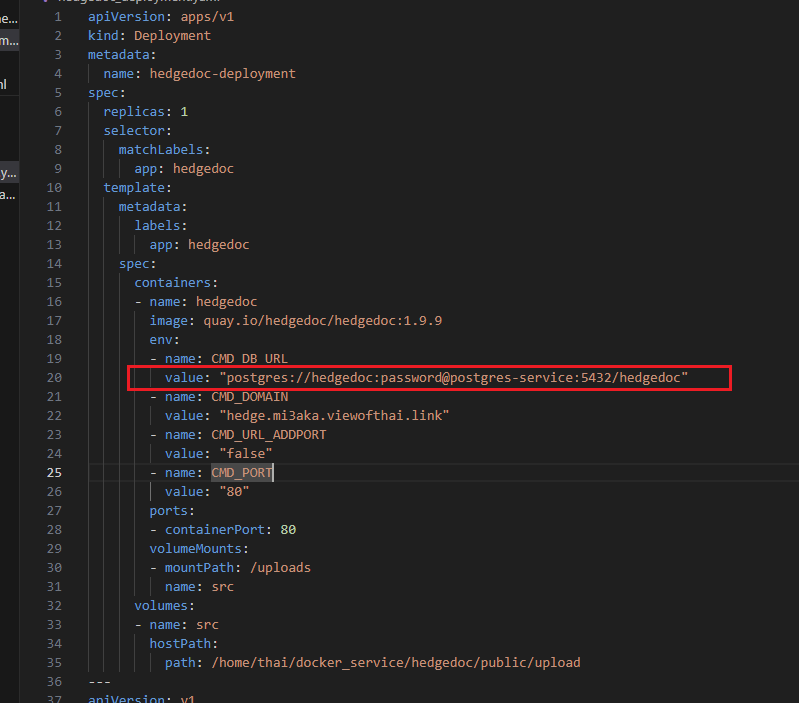The width and height of the screenshot is (799, 703).
Task: Click 'env' key on line 18
Action: point(161,340)
